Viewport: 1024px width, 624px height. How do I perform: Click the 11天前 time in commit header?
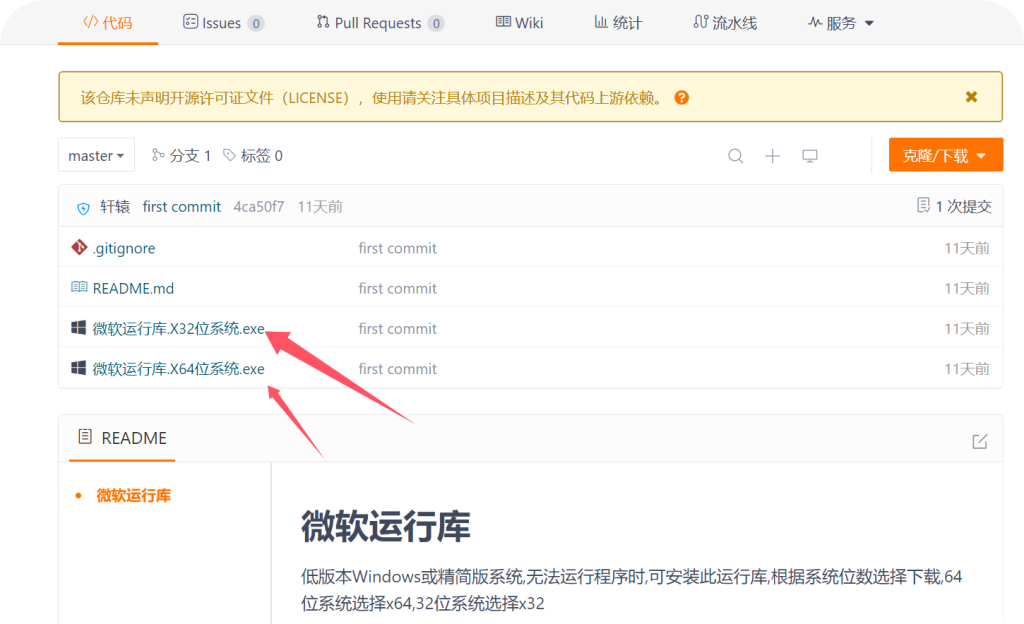tap(320, 207)
